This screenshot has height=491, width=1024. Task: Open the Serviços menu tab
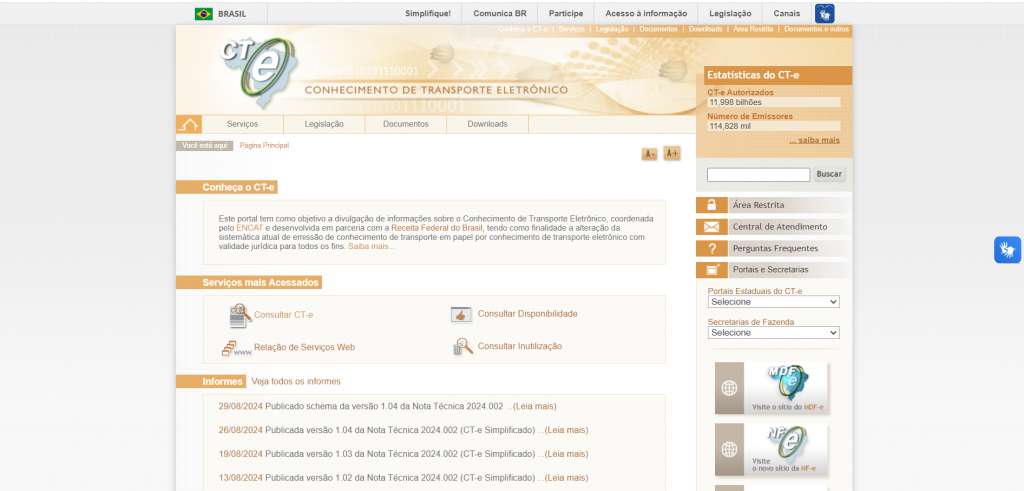point(242,124)
